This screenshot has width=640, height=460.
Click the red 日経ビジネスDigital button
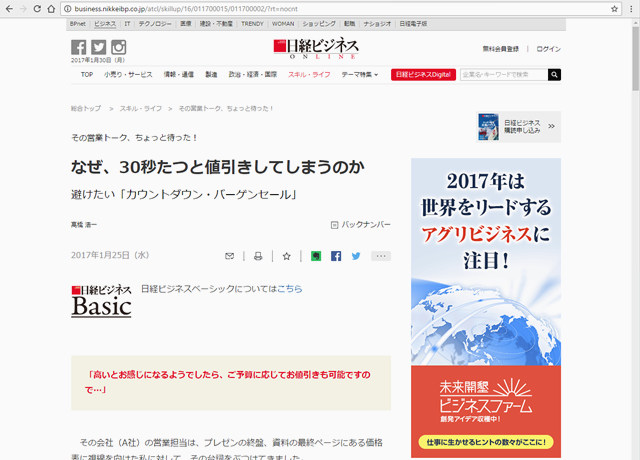click(423, 74)
